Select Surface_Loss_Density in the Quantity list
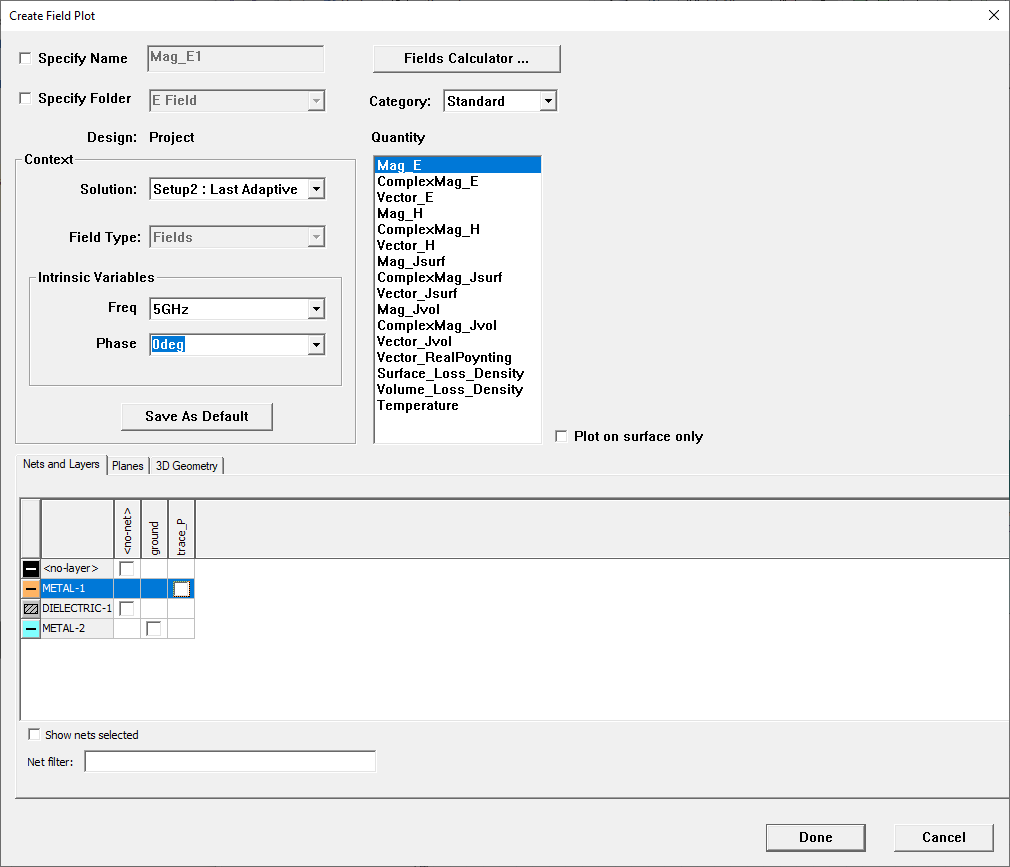 pyautogui.click(x=450, y=373)
